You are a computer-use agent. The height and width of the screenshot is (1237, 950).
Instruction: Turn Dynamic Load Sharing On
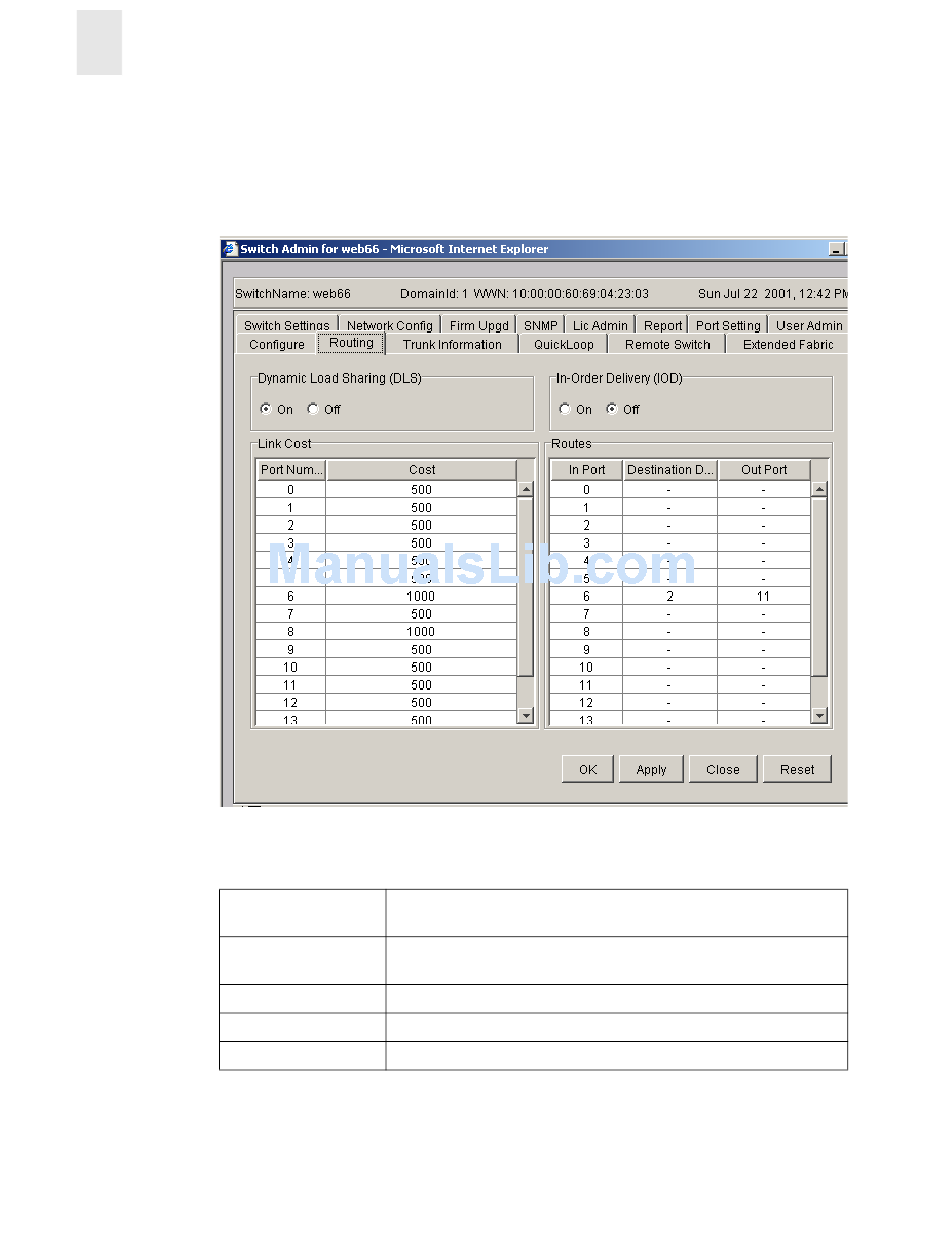(266, 409)
